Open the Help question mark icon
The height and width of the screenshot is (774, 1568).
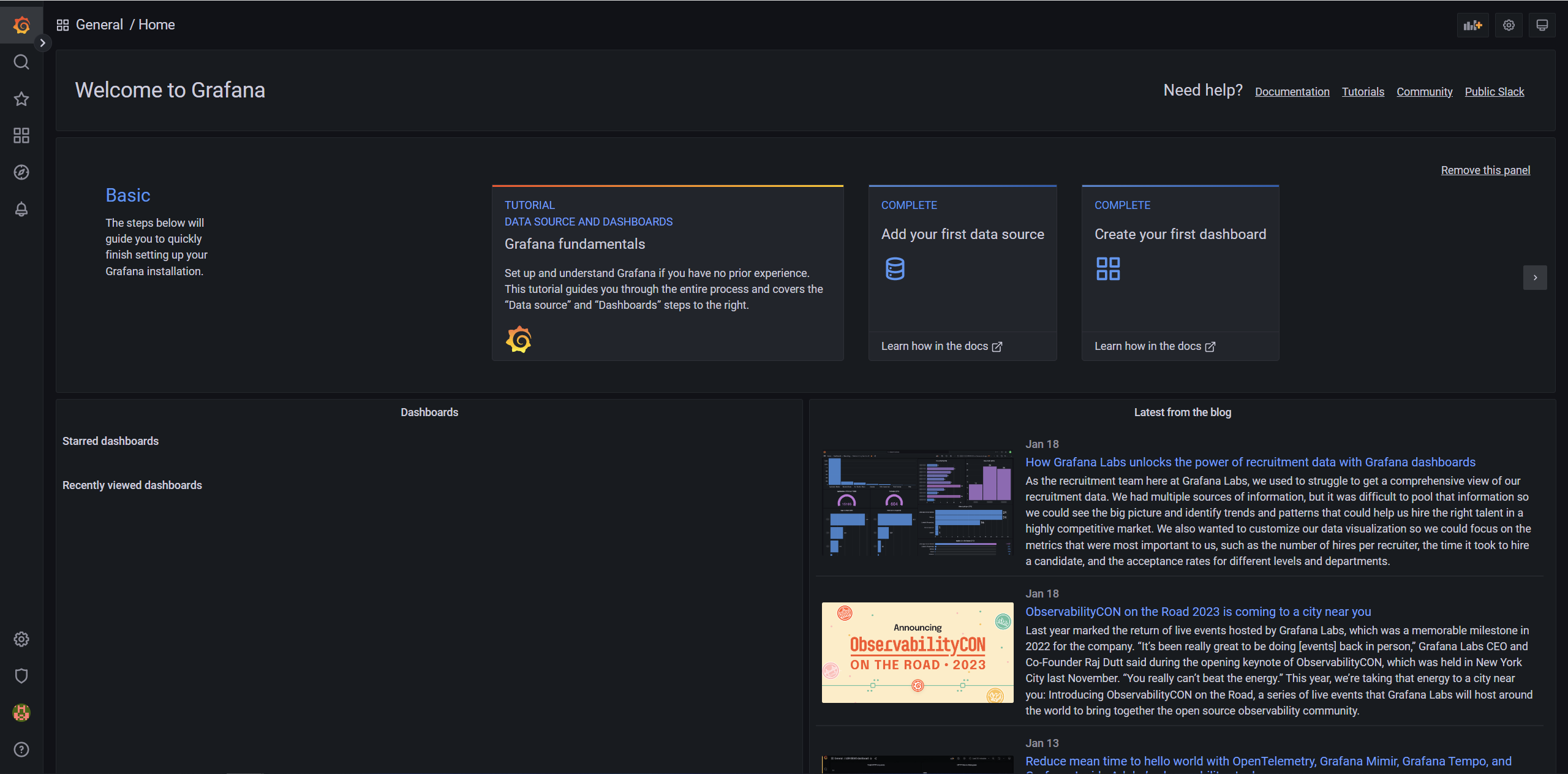tap(21, 749)
